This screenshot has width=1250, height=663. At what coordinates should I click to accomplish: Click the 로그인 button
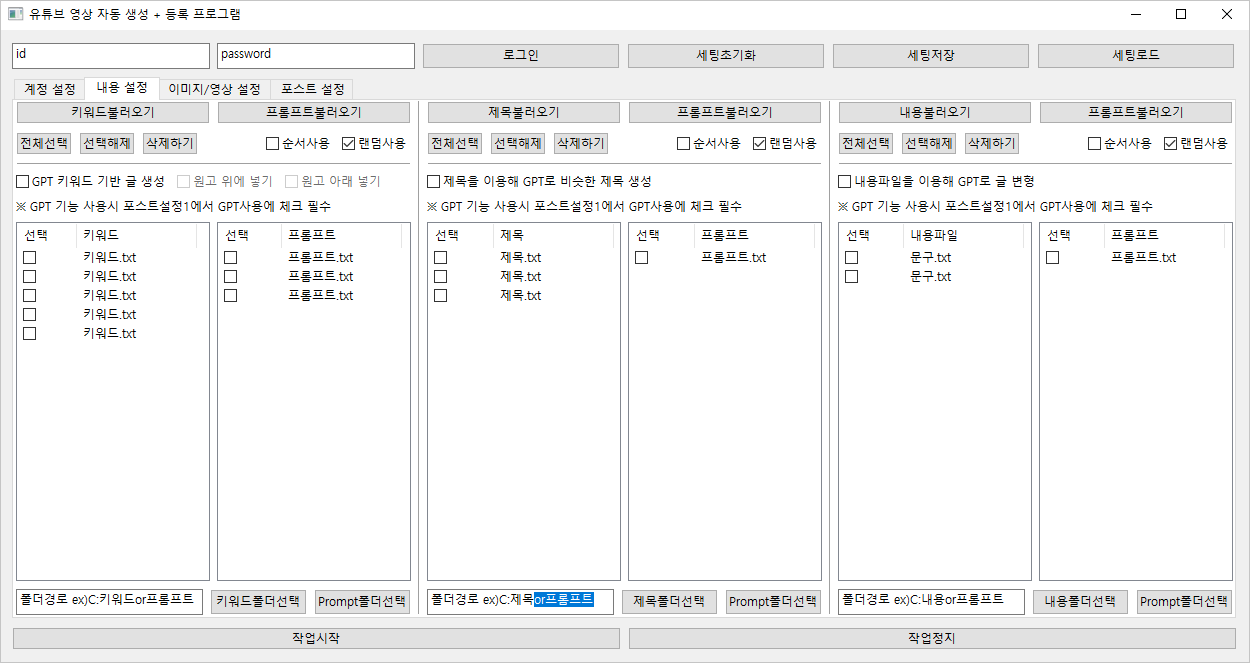click(520, 55)
